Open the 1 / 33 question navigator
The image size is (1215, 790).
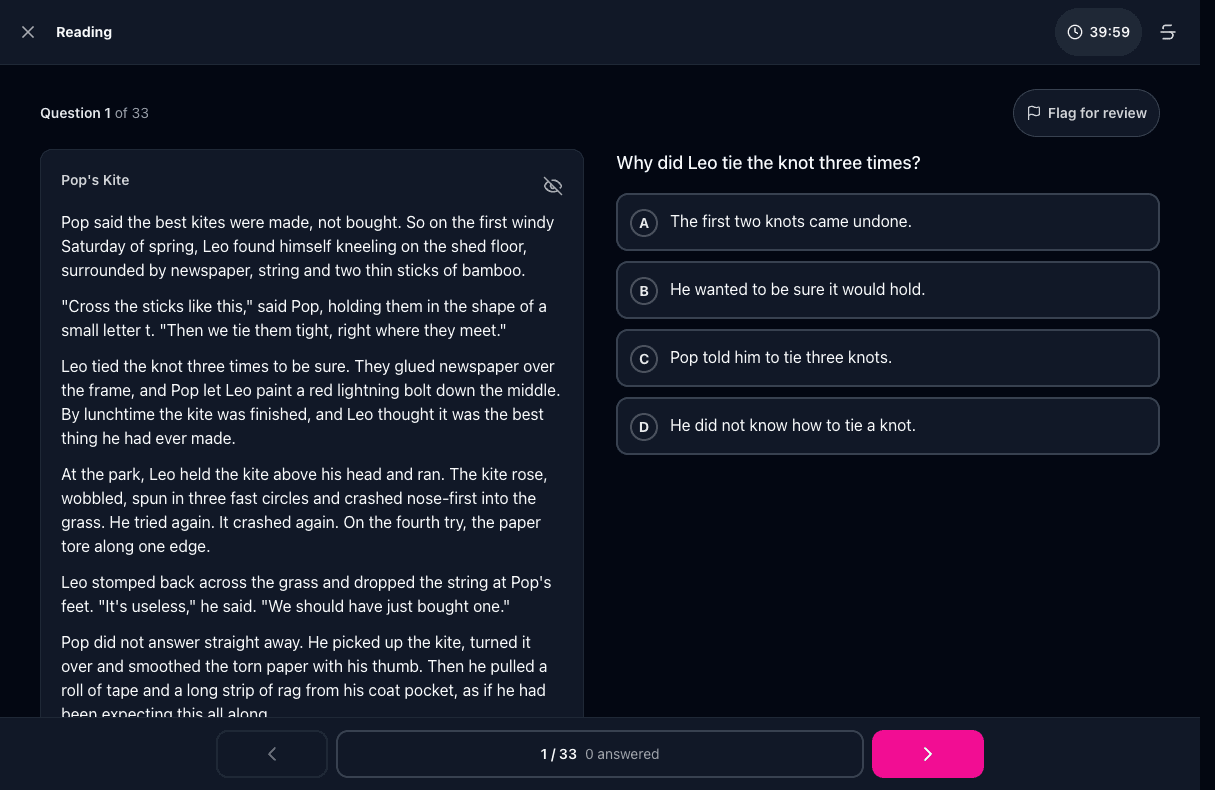click(600, 754)
